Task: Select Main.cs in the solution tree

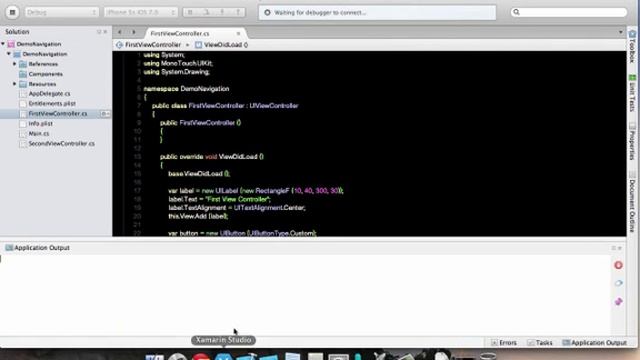Action: 39,133
